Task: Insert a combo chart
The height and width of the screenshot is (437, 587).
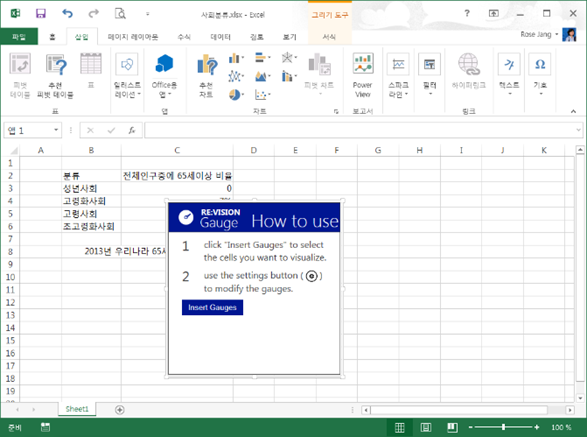Action: [289, 76]
